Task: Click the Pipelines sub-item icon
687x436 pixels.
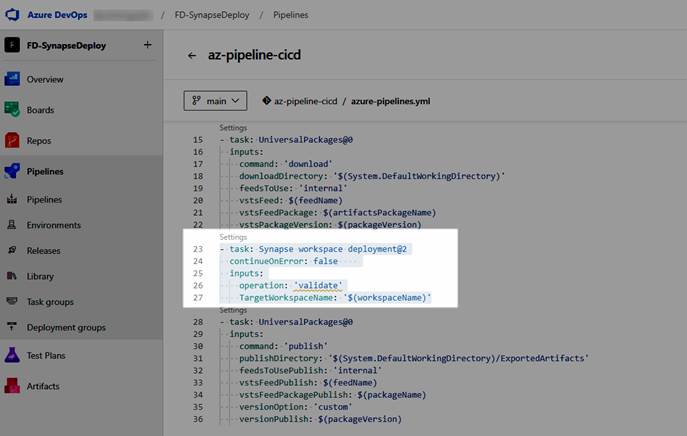Action: [12, 199]
